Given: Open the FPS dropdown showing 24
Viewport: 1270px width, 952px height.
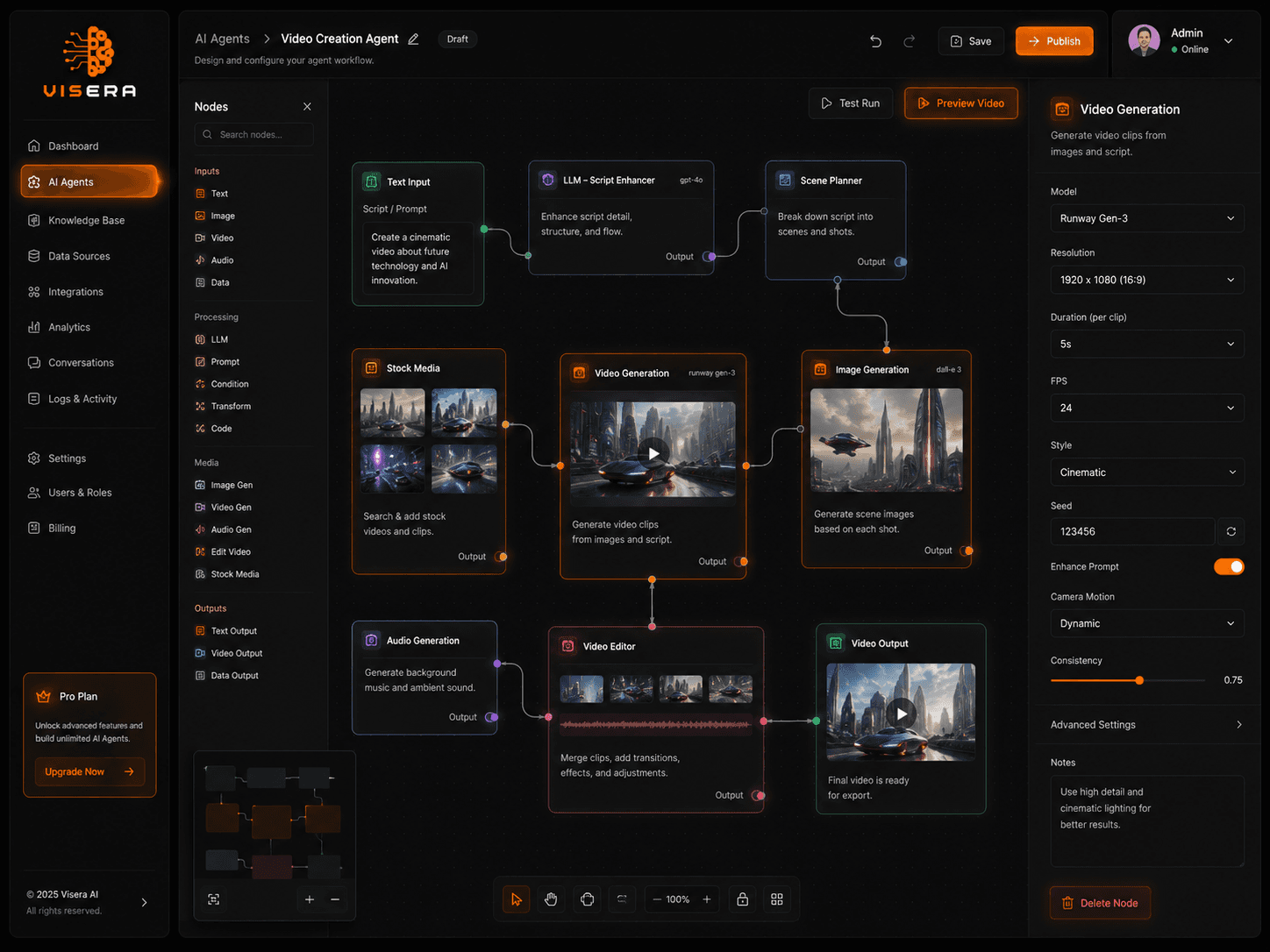Looking at the screenshot, I should [1147, 408].
